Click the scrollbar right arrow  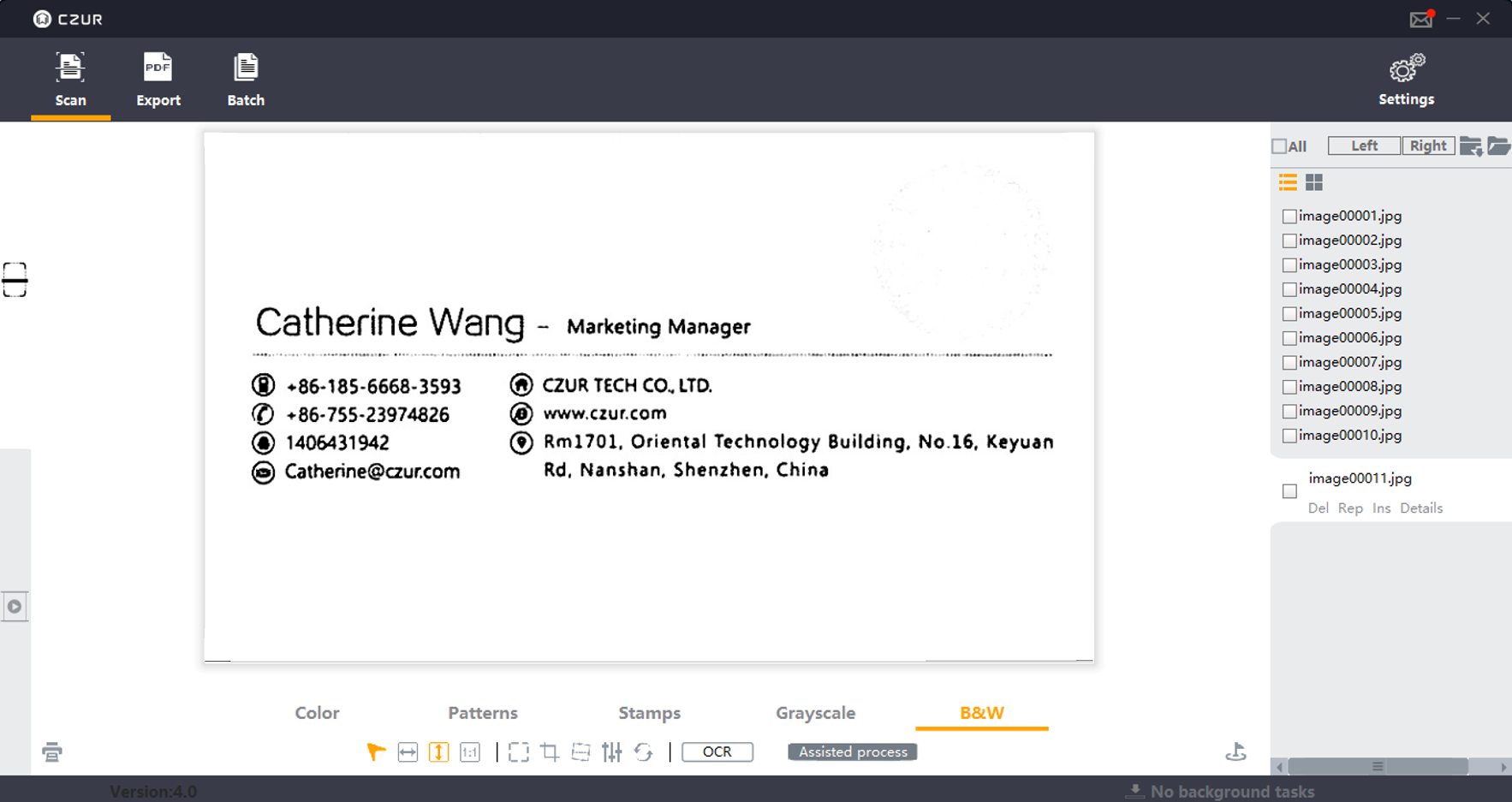1503,767
